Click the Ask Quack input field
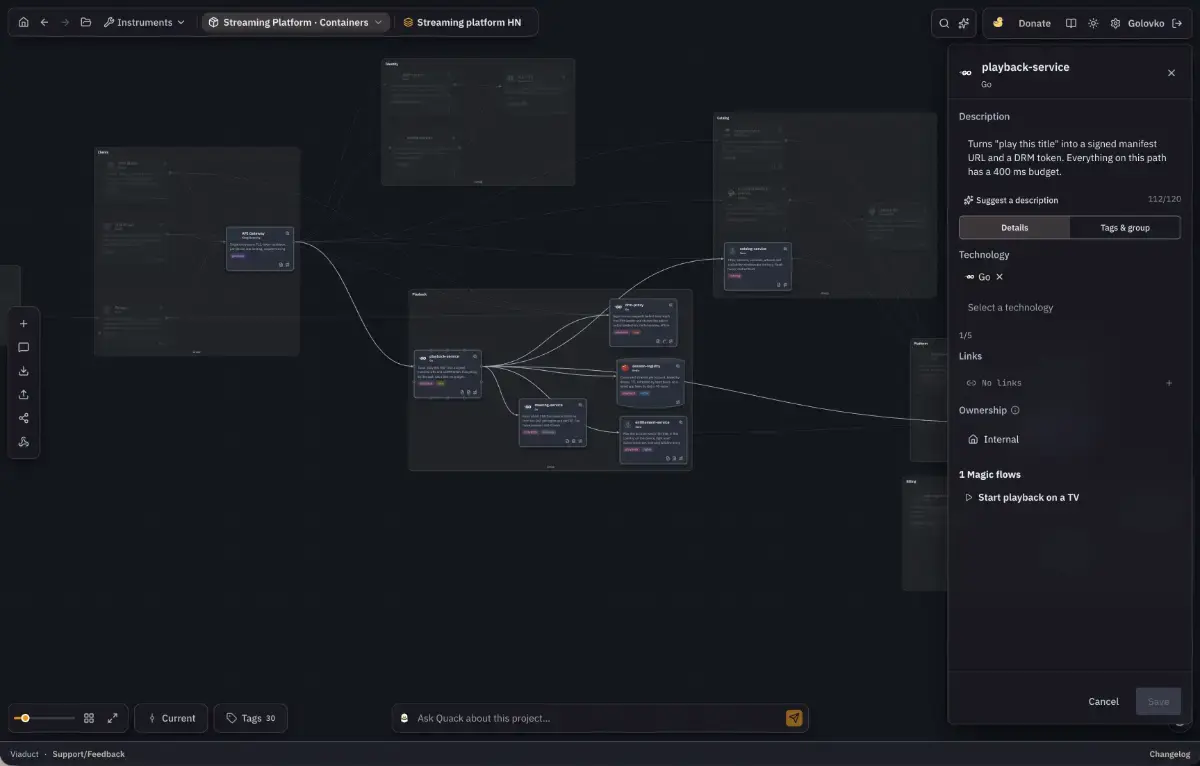This screenshot has height=766, width=1200. (597, 718)
